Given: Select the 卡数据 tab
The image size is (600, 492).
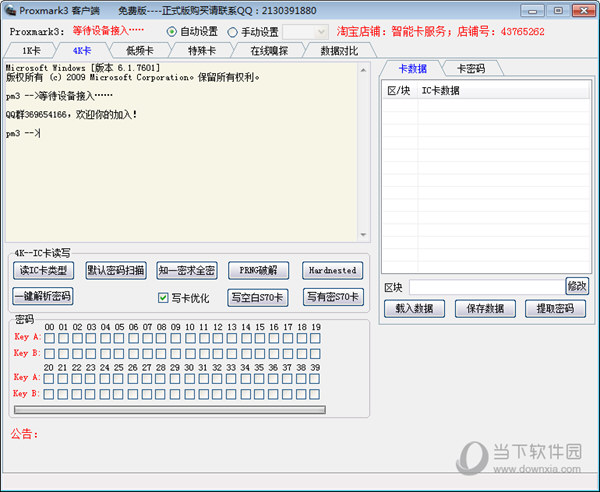Looking at the screenshot, I should tap(412, 69).
